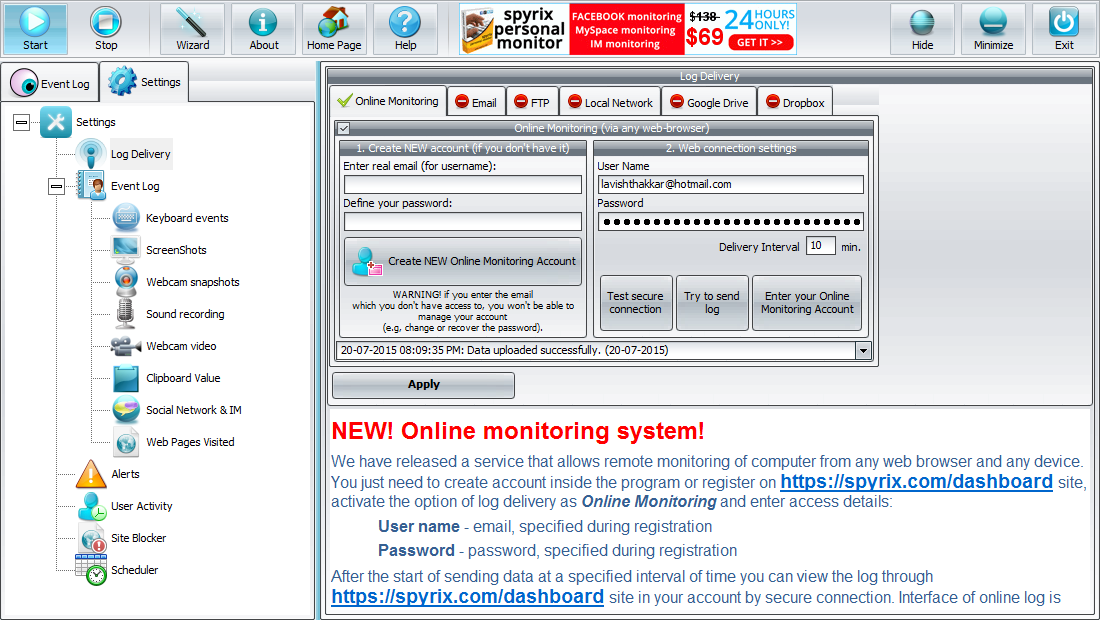Open the log status history dropdown
The width and height of the screenshot is (1100, 620).
pos(863,350)
